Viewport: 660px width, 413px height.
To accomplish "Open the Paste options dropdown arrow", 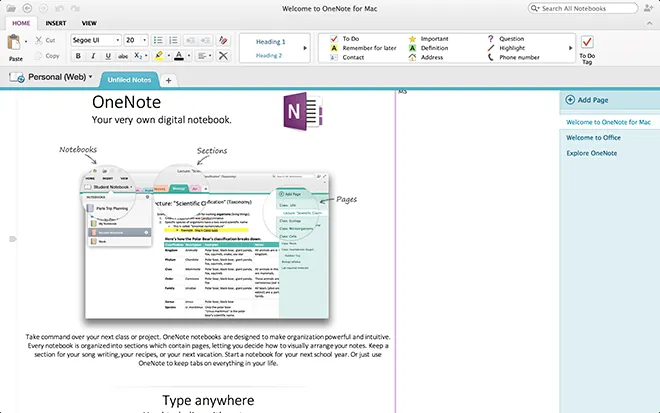I will [26, 41].
